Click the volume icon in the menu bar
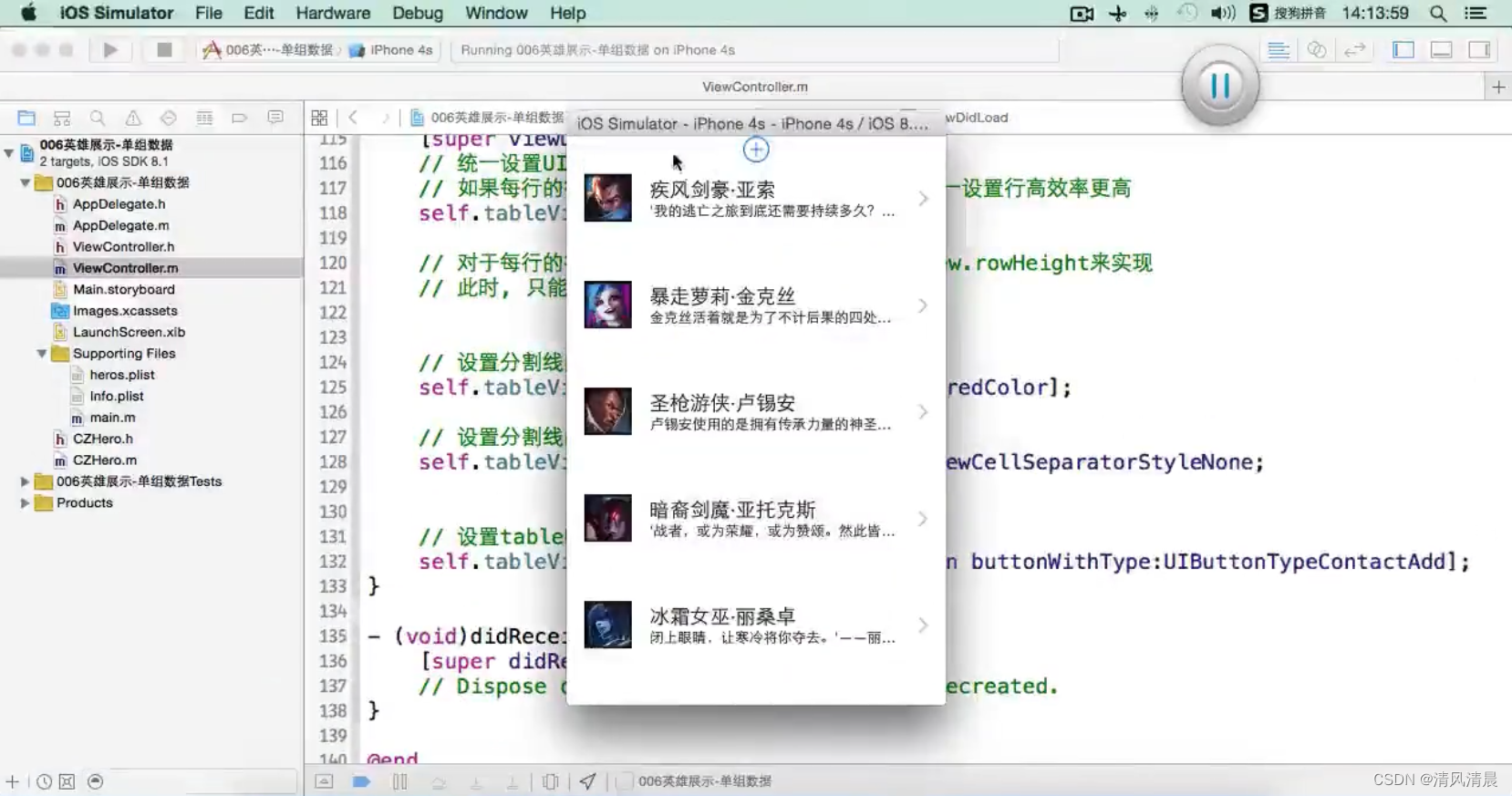Image resolution: width=1512 pixels, height=796 pixels. (x=1223, y=14)
